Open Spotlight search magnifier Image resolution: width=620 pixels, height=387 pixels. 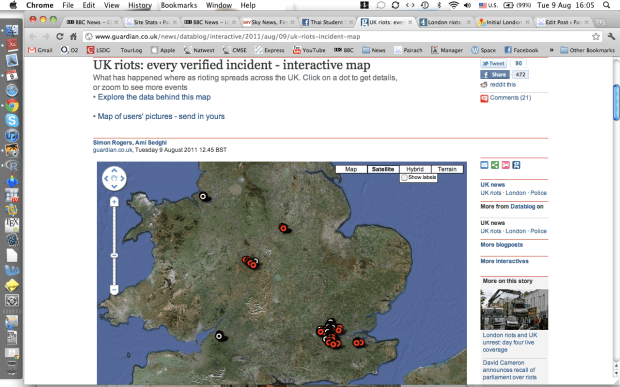(606, 5)
